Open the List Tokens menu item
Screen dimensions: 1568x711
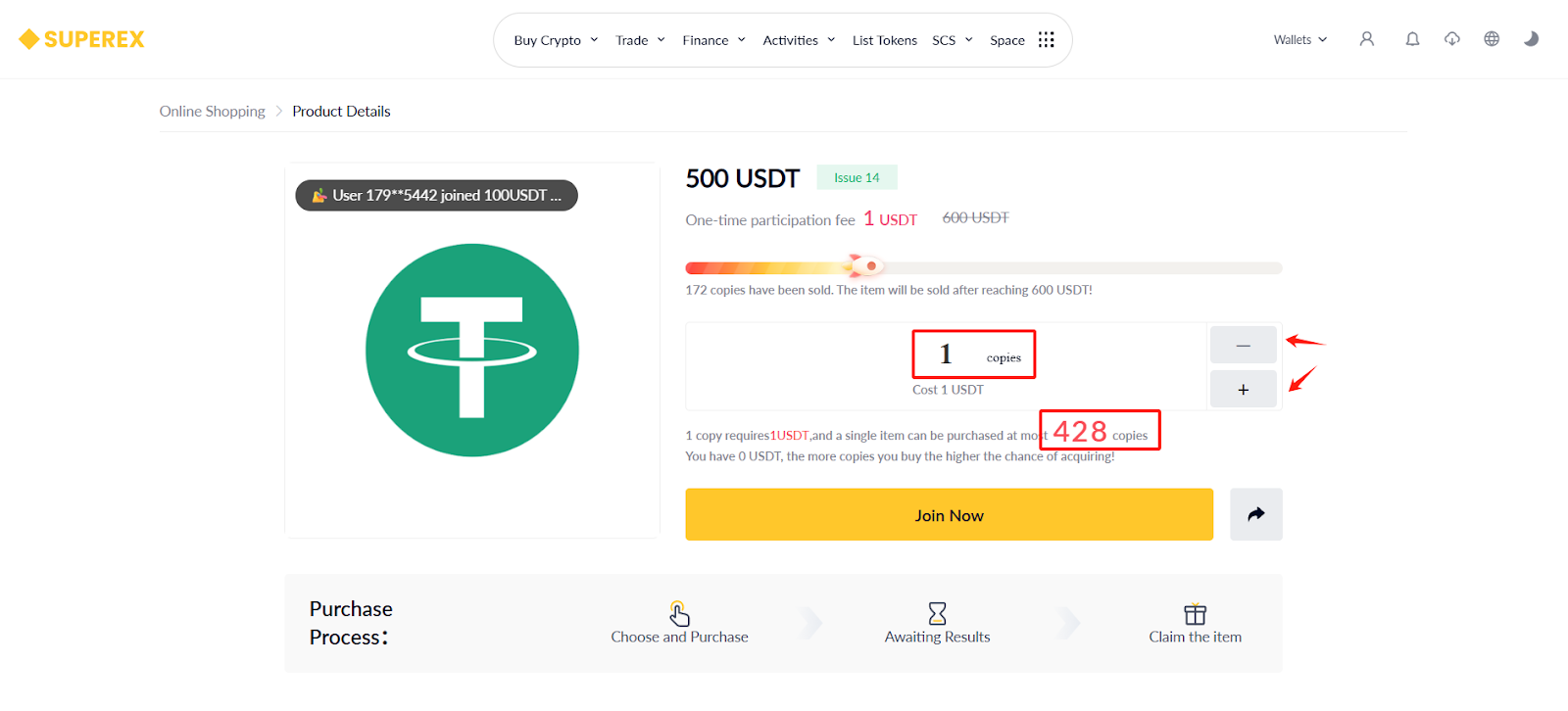[x=885, y=40]
